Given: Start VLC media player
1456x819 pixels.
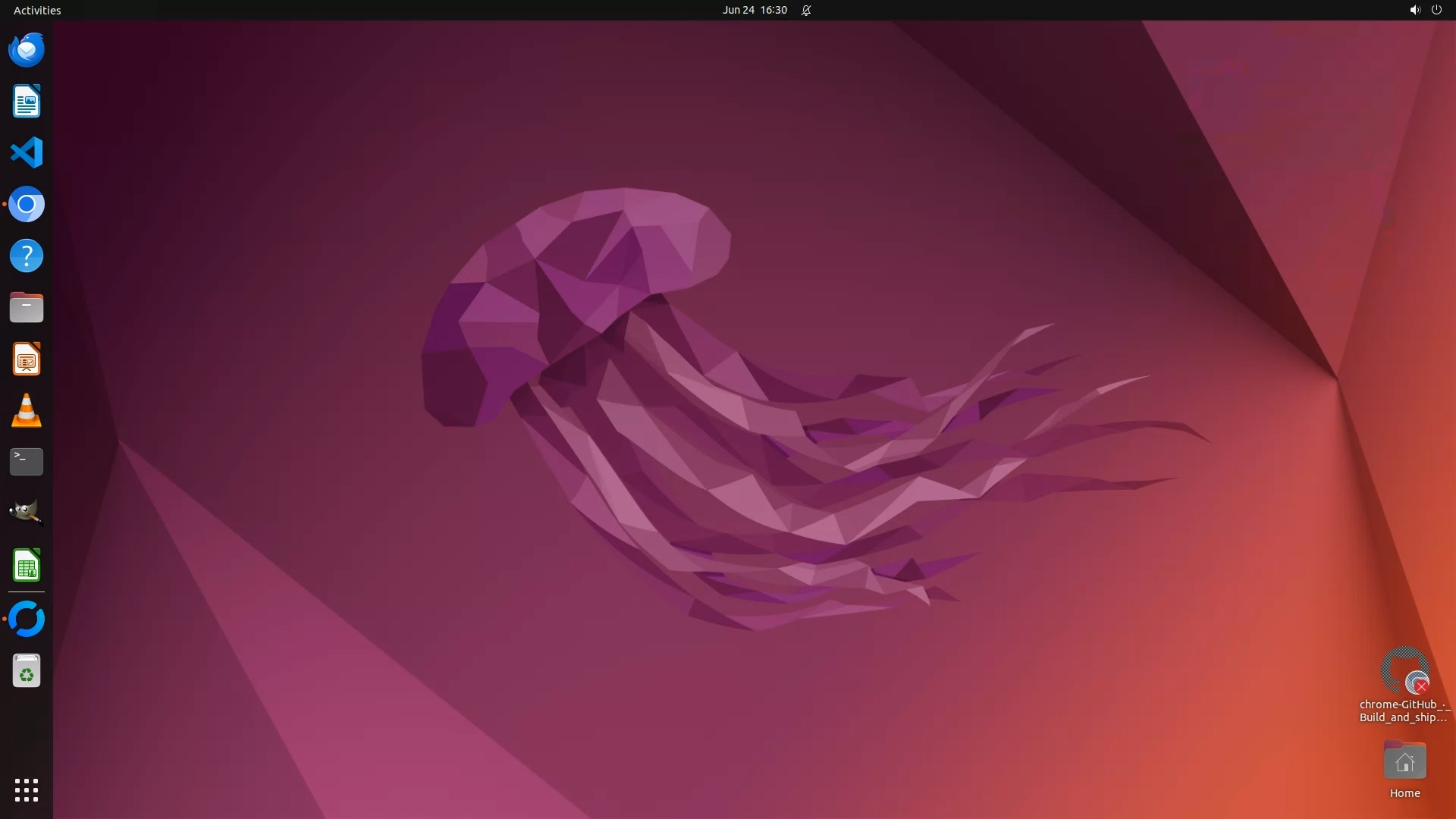Looking at the screenshot, I should [27, 410].
